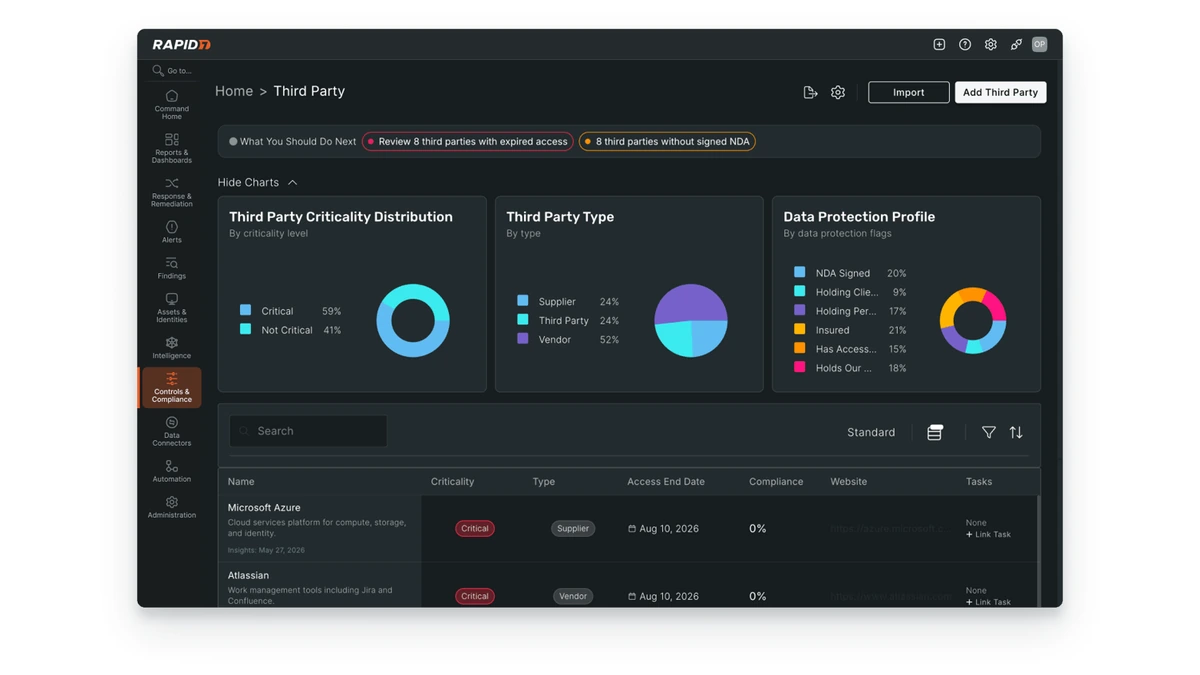The width and height of the screenshot is (1200, 675).
Task: Click the Tasks column header
Action: 979,482
